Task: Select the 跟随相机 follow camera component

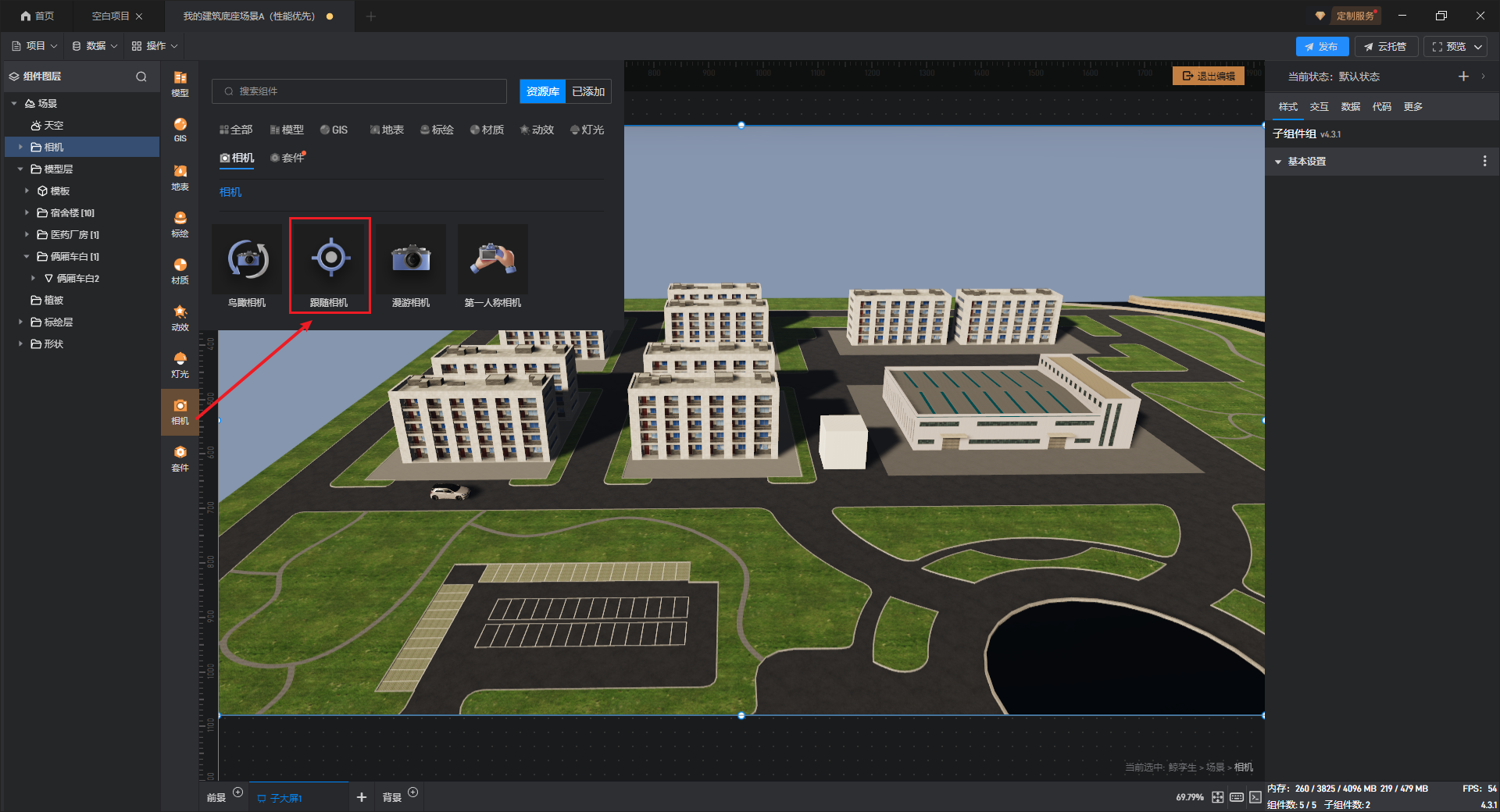Action: (x=330, y=267)
